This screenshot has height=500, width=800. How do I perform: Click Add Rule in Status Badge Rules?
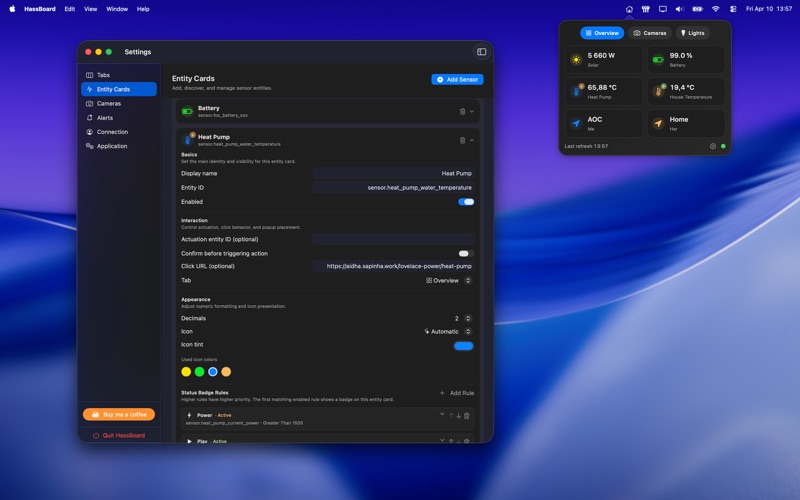[457, 393]
